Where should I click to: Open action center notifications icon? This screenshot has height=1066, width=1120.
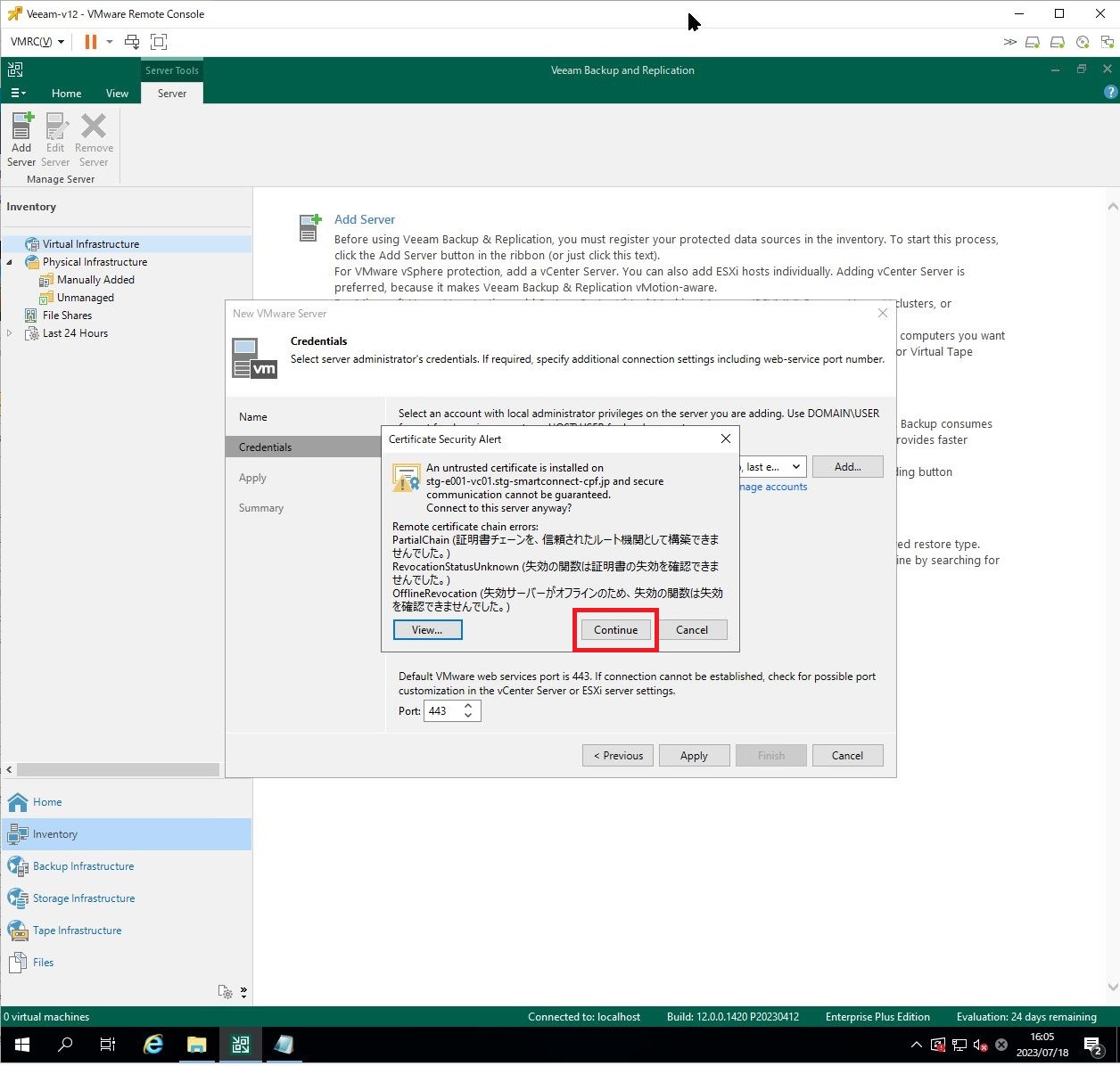pos(1093,1045)
